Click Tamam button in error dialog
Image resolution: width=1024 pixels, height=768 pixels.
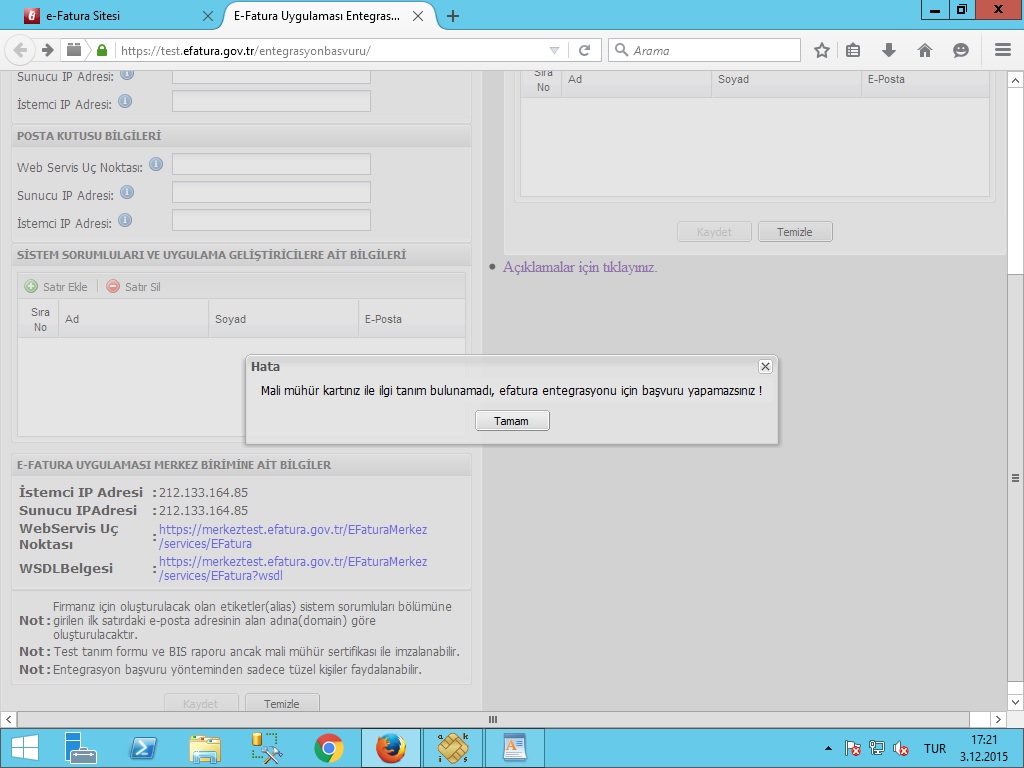coord(512,421)
